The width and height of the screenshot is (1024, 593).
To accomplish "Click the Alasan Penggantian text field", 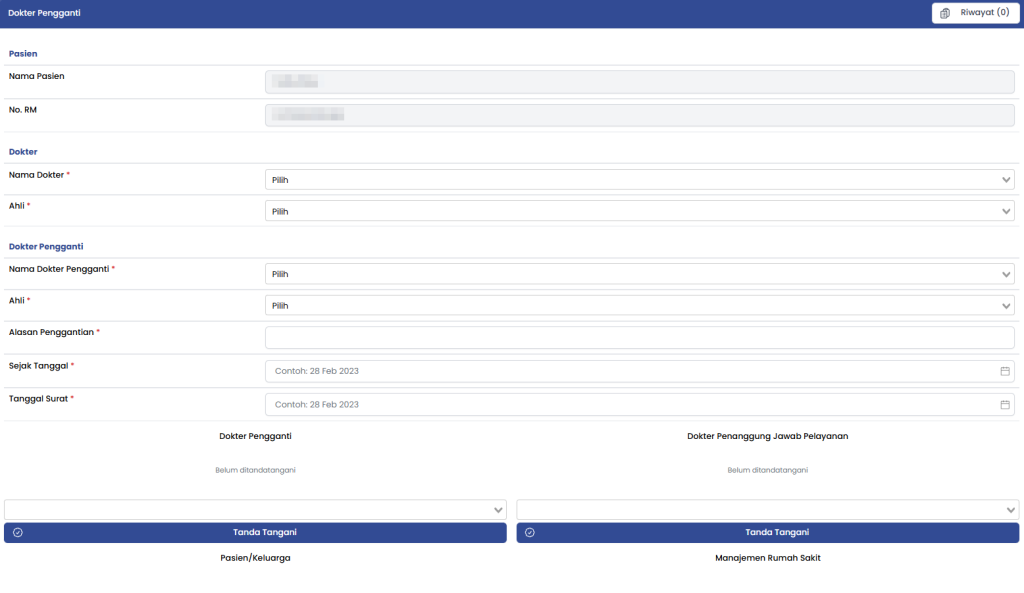I will point(639,337).
